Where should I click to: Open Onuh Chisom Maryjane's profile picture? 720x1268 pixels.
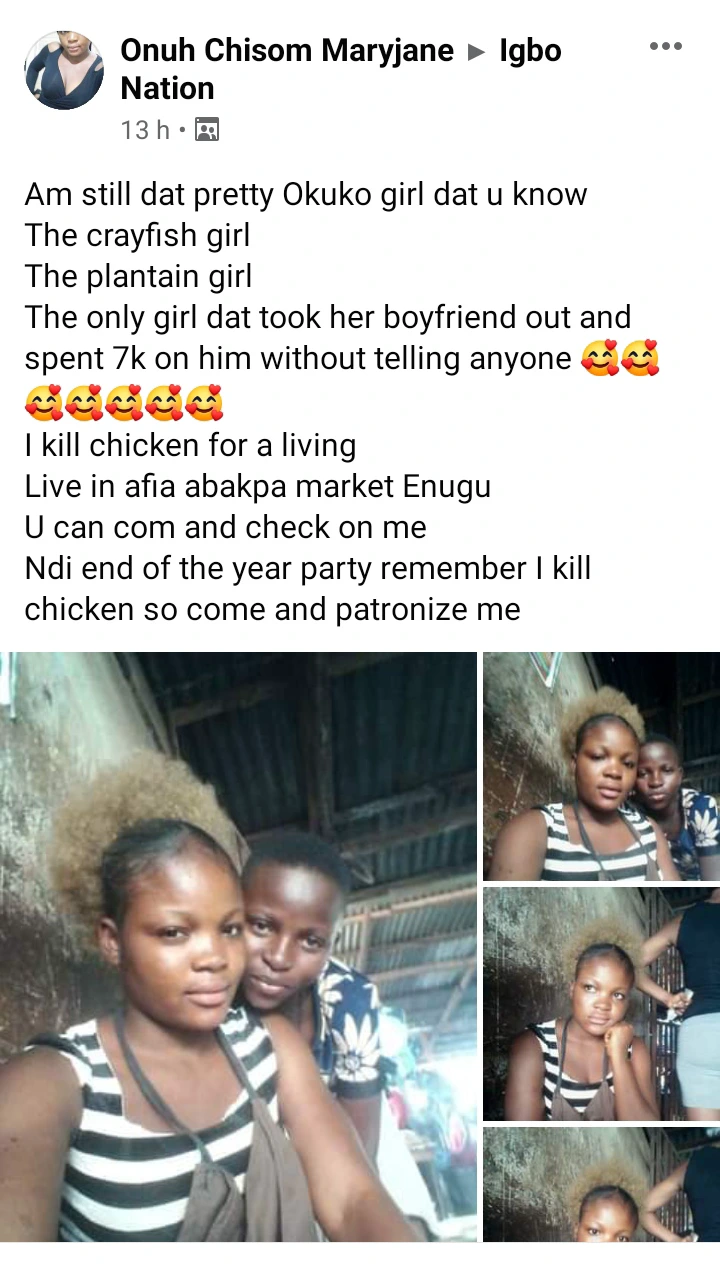[x=64, y=69]
